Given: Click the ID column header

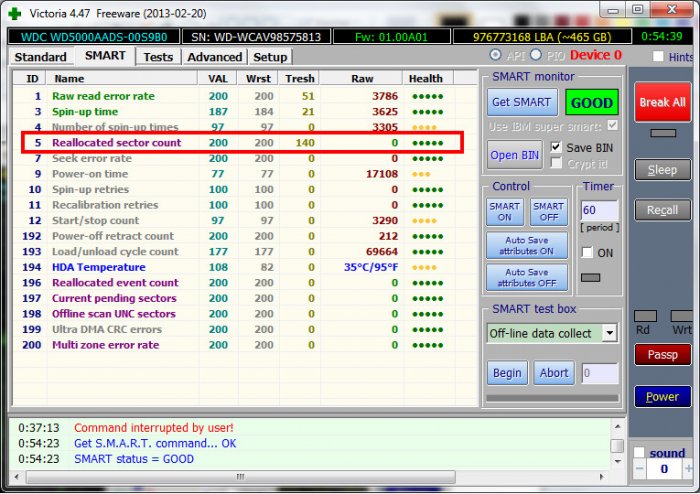Looking at the screenshot, I should 31,79.
